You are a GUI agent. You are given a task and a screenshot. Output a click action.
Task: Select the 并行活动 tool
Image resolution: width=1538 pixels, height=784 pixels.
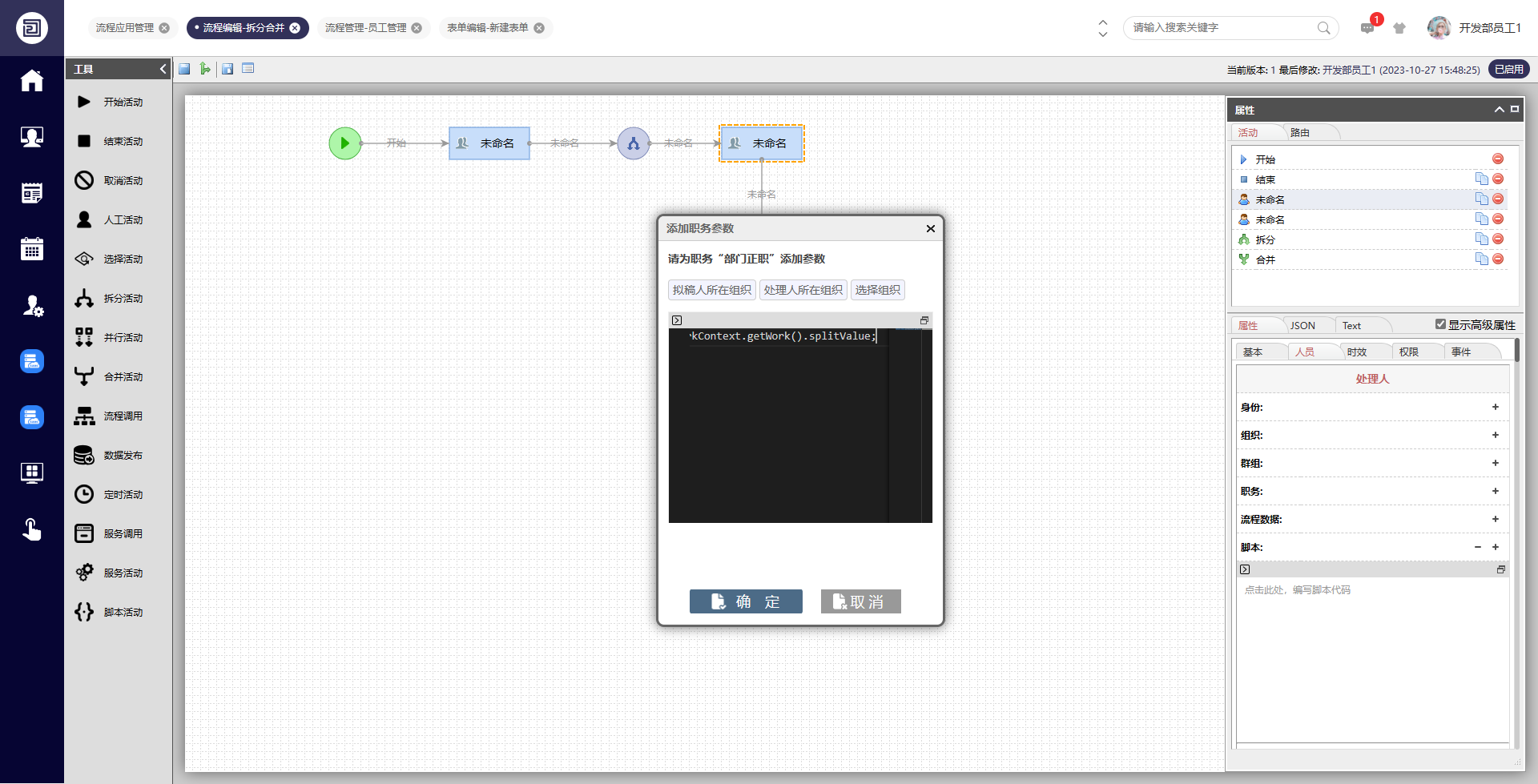[110, 337]
